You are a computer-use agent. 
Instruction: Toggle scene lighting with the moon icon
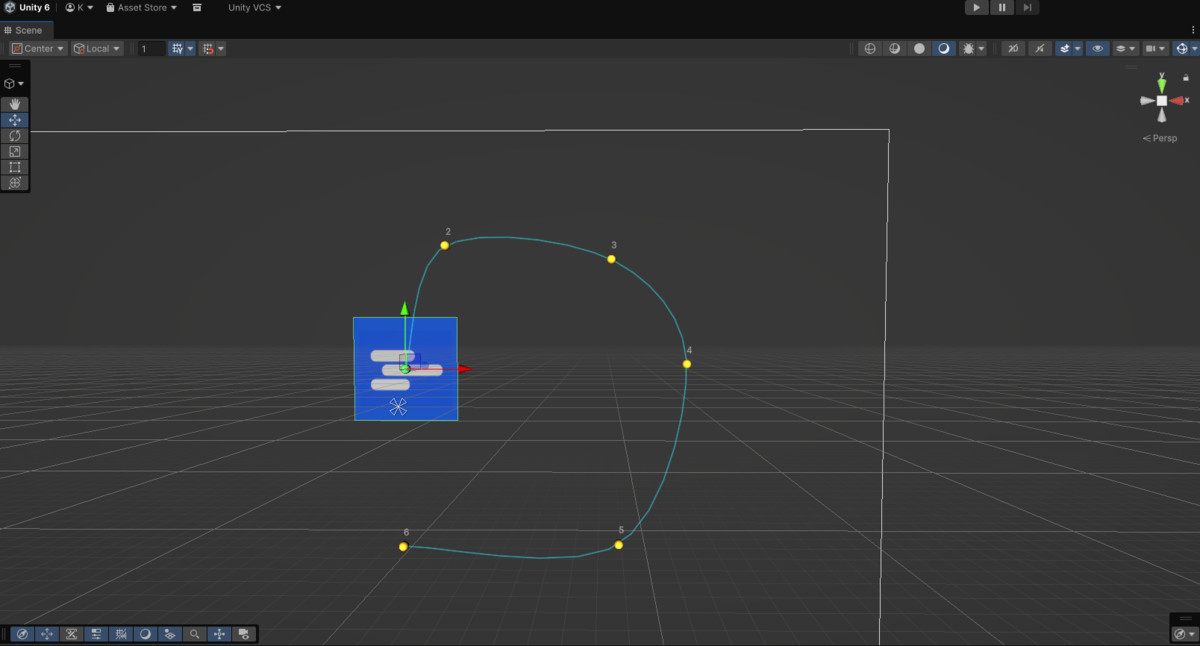point(943,48)
